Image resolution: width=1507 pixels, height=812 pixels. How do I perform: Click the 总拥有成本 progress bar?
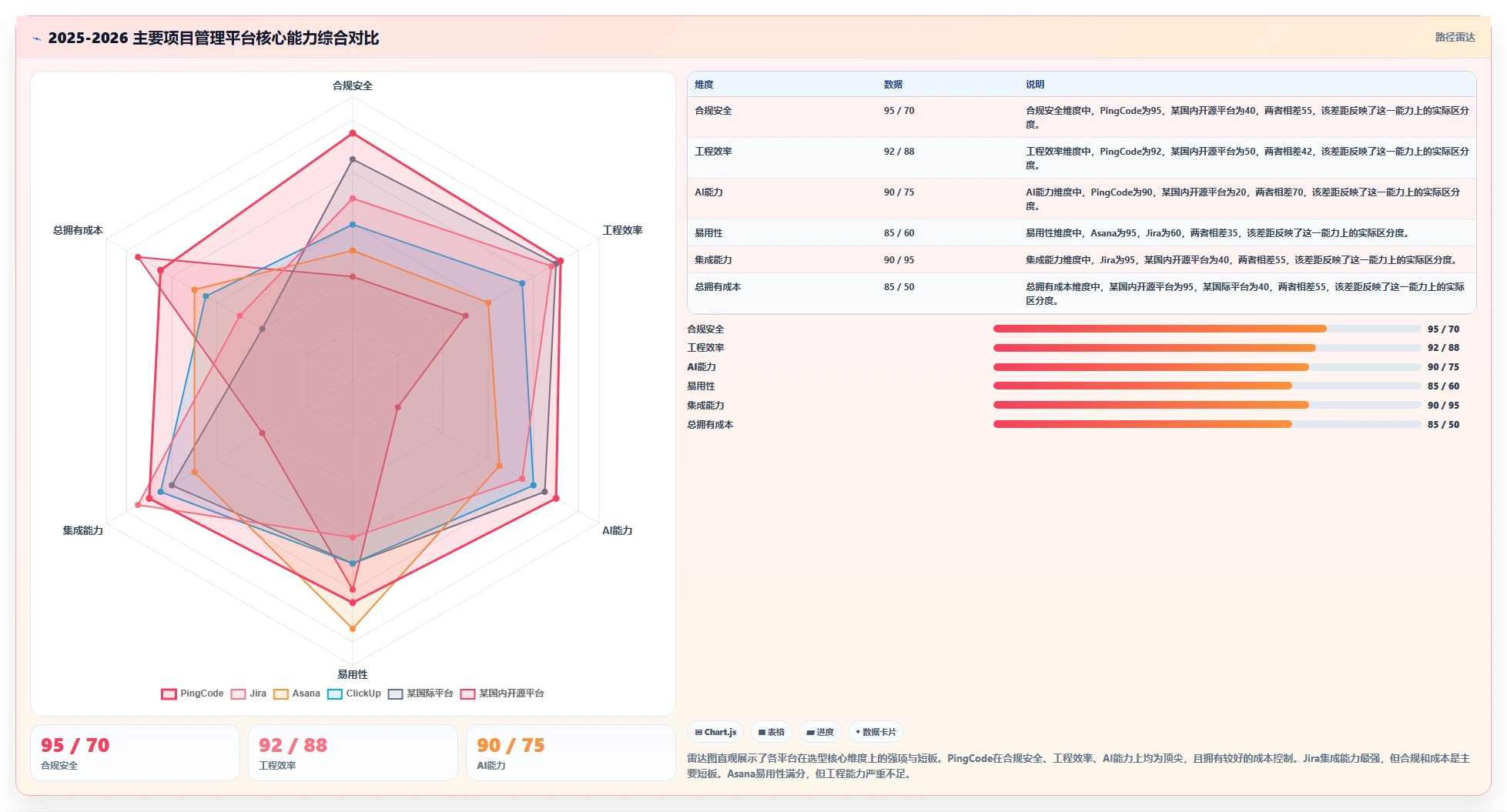tap(1207, 424)
